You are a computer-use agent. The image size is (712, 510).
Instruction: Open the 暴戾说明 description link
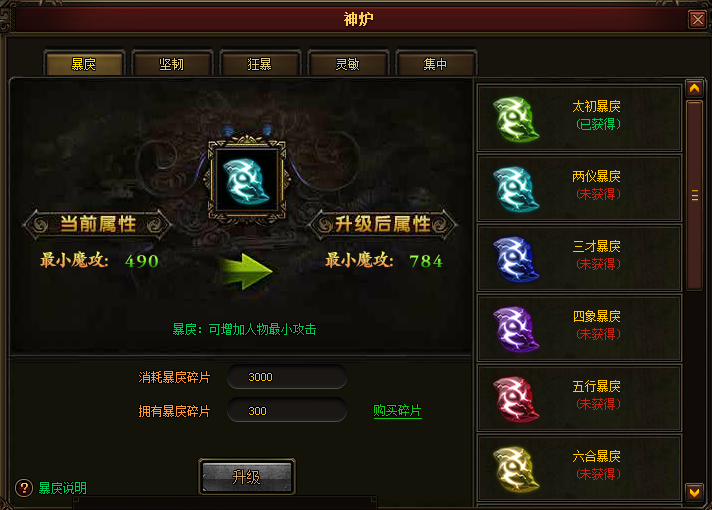click(63, 488)
